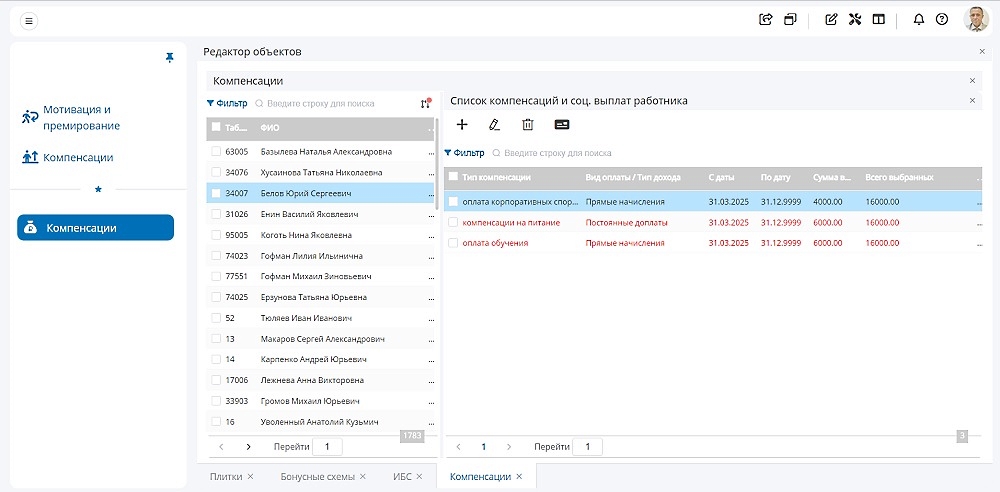This screenshot has height=492, width=1000.
Task: Switch to the Бонусные схемы tab
Action: (317, 477)
